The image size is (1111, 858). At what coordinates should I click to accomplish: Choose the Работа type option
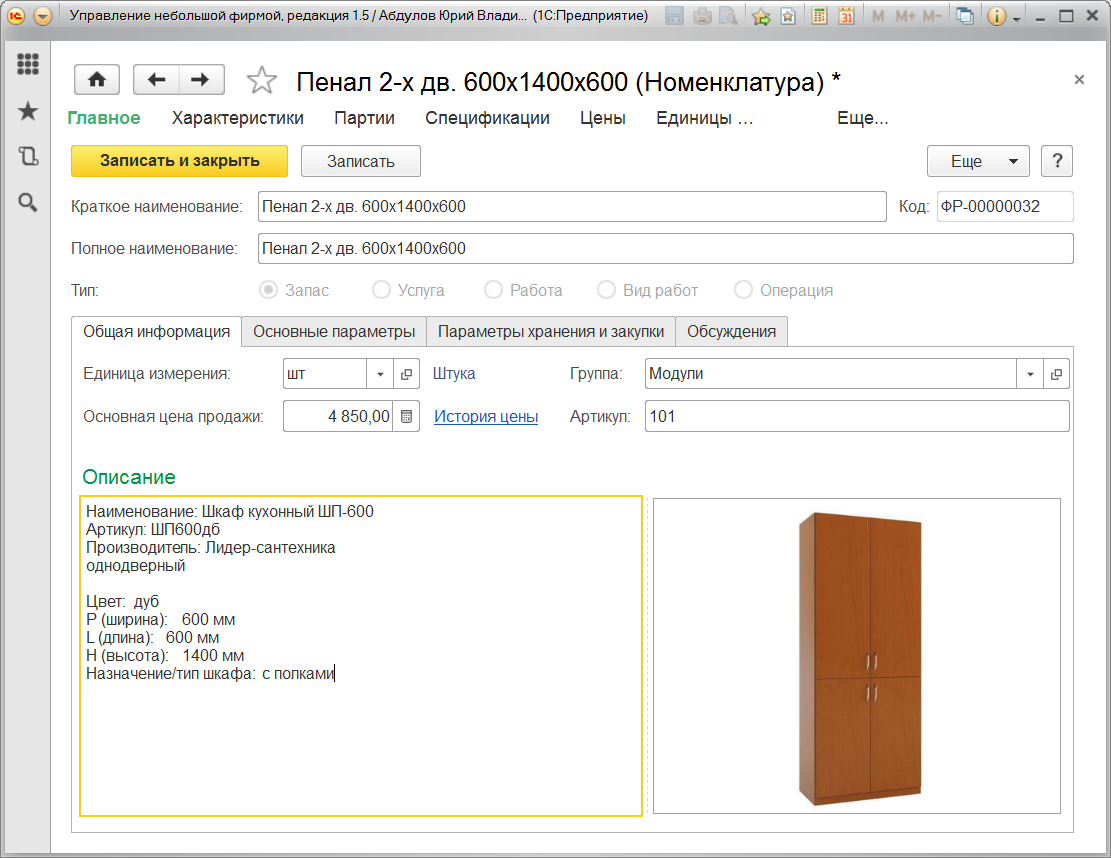[x=493, y=290]
